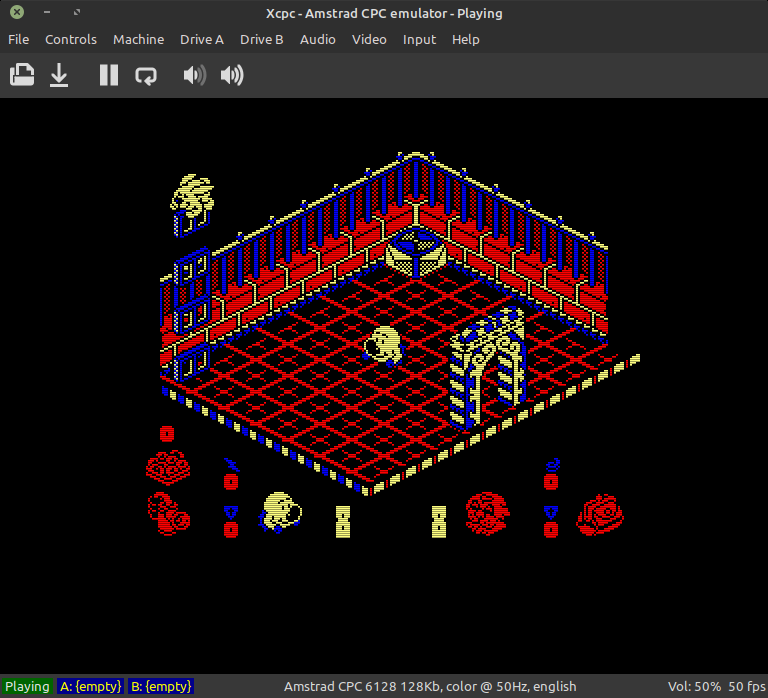Click the round pedestal in the room corner
The height and width of the screenshot is (698, 768).
[416, 253]
